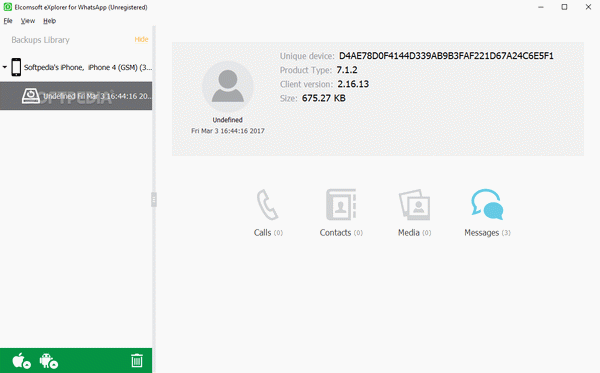Click the Backups Library heading

[x=40, y=40]
